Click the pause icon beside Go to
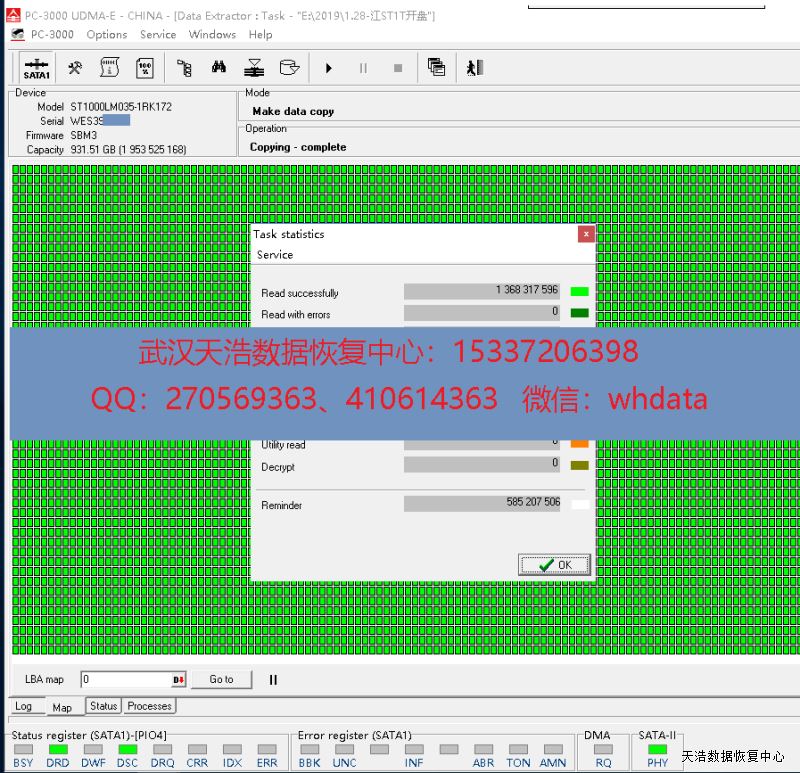The image size is (800, 773). [x=273, y=680]
